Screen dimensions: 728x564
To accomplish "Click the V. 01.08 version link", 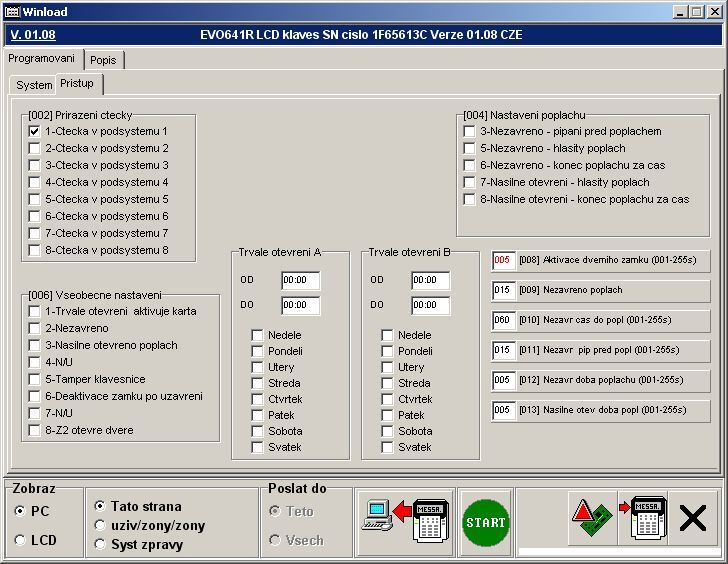I will [32, 35].
